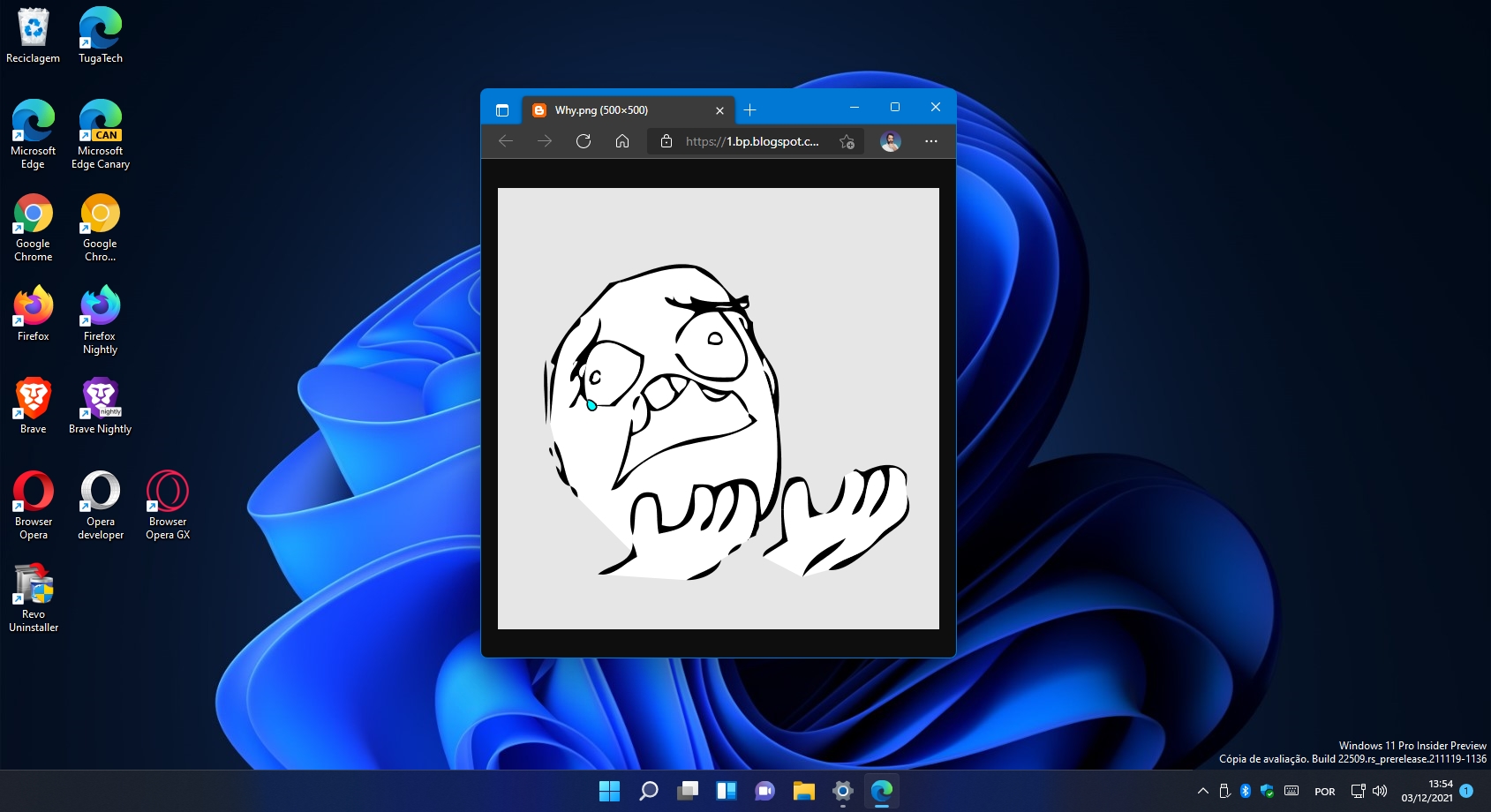This screenshot has height=812, width=1491.
Task: View site information lock icon
Action: tap(666, 141)
